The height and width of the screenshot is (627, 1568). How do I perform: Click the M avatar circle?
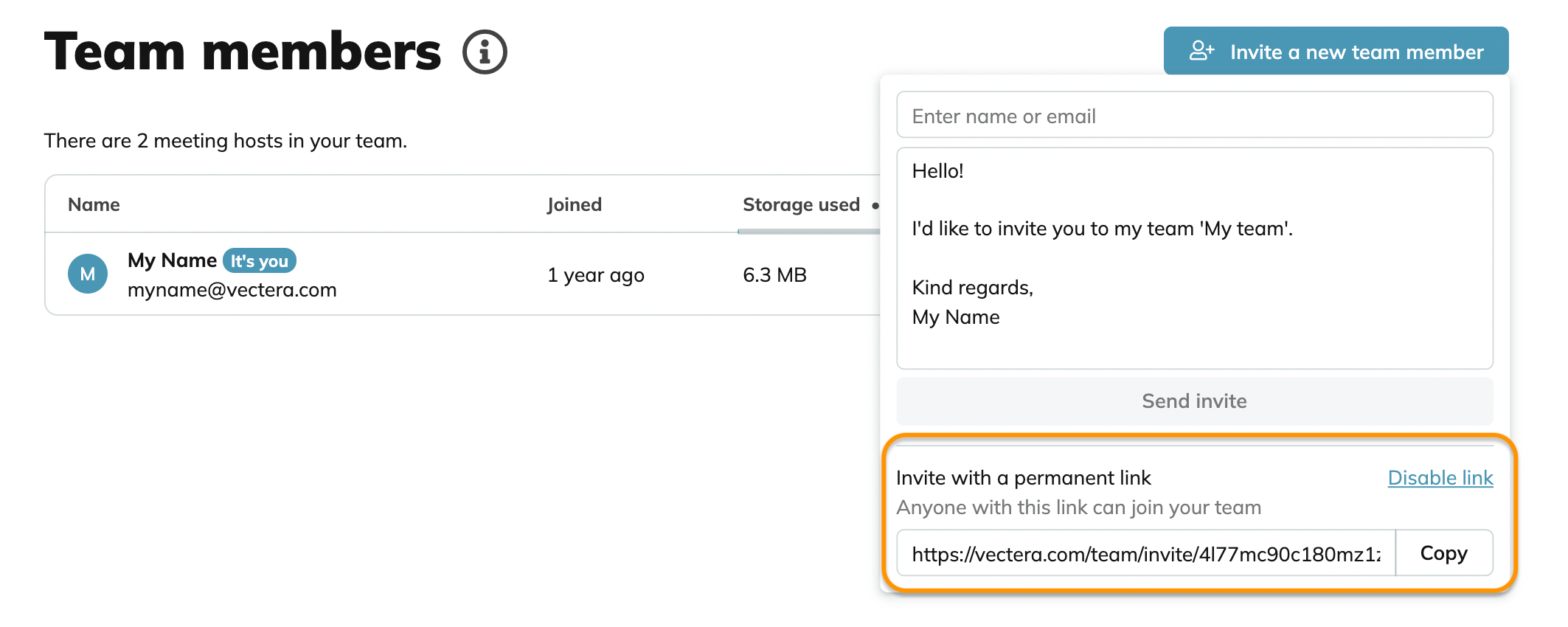(88, 274)
